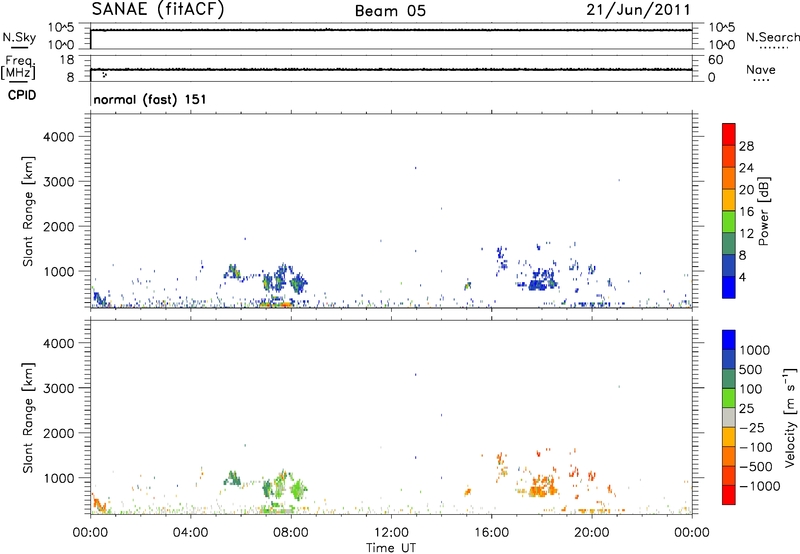Click the SANAE (fitACF) plot title
800x554 pixels.
point(158,9)
